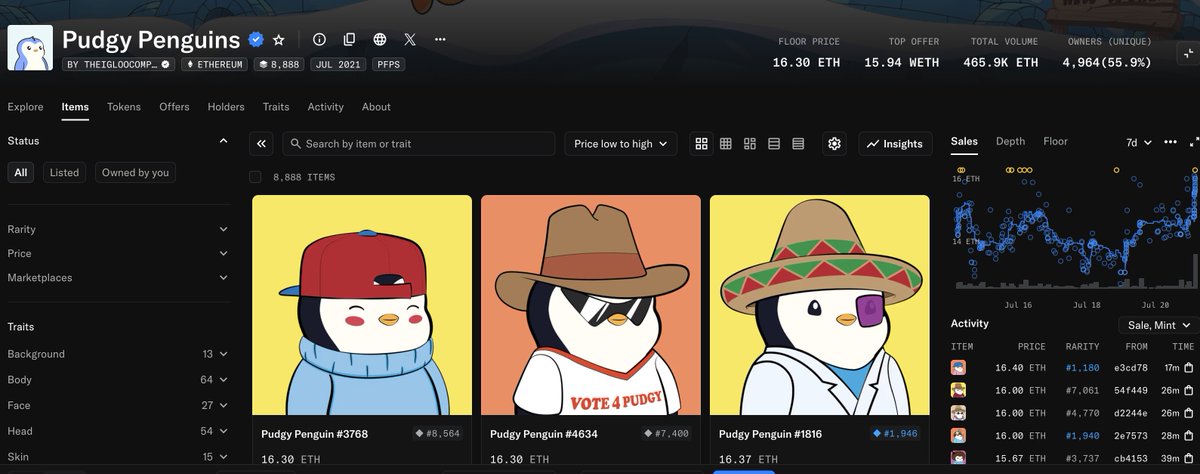Open the collection website globe icon
Viewport: 1200px width, 474px height.
tap(380, 40)
